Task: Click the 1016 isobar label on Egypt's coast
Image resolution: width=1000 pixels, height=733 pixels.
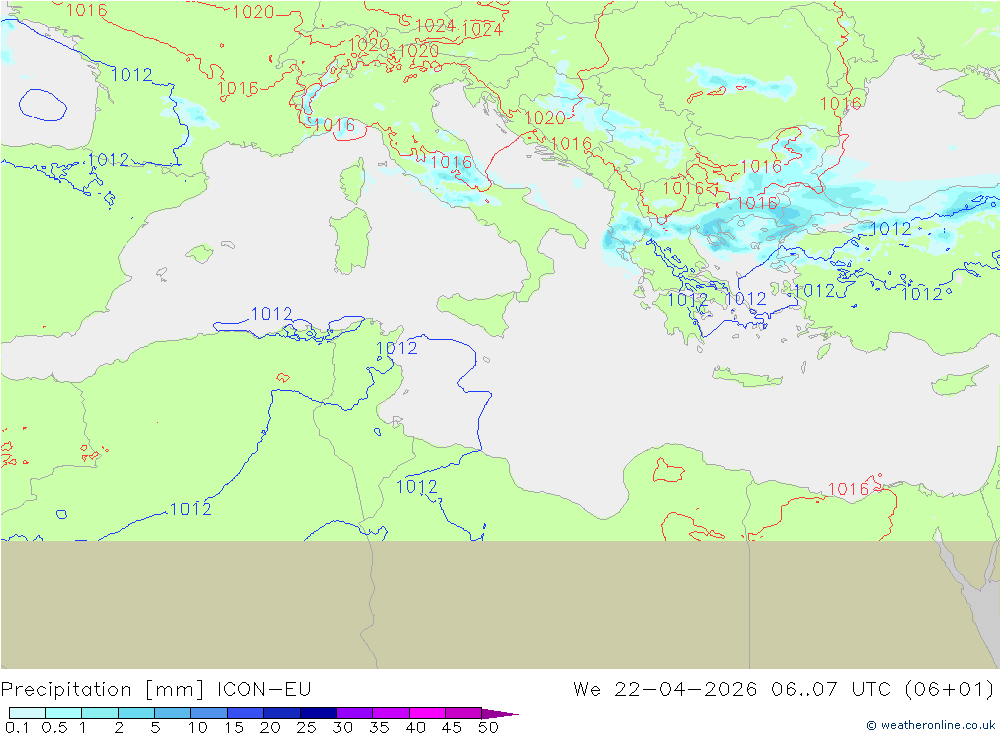Action: click(x=848, y=489)
